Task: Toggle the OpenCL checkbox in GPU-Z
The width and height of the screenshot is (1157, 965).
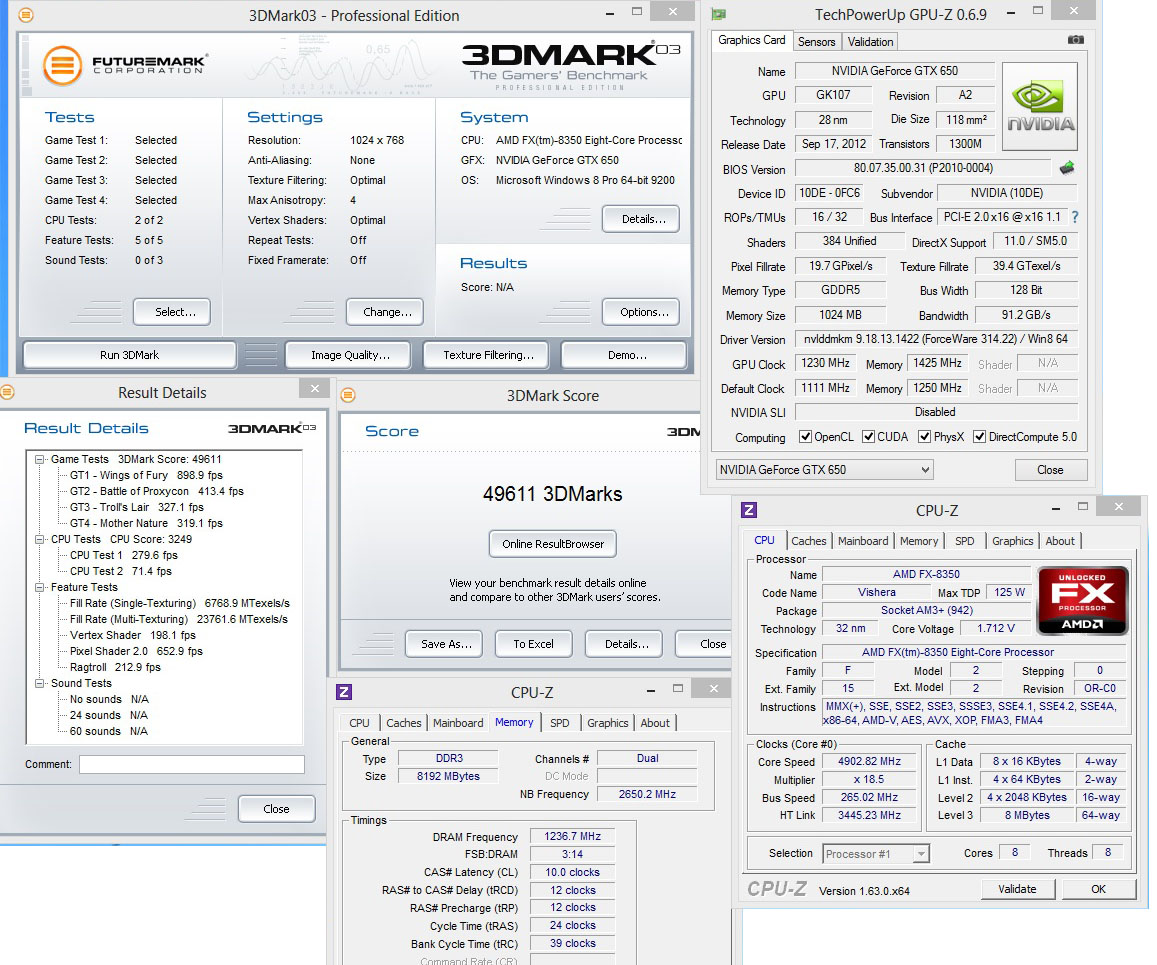Action: tap(805, 437)
